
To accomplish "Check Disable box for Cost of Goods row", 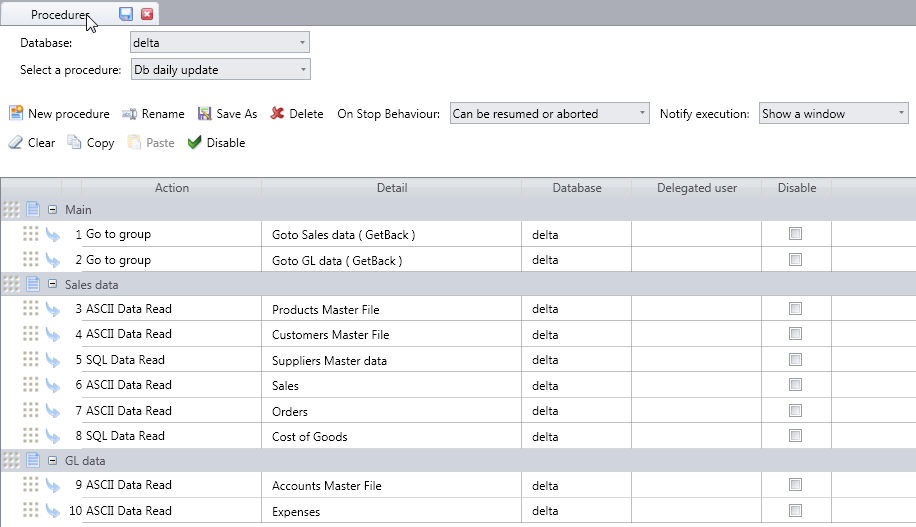I will pyautogui.click(x=795, y=436).
